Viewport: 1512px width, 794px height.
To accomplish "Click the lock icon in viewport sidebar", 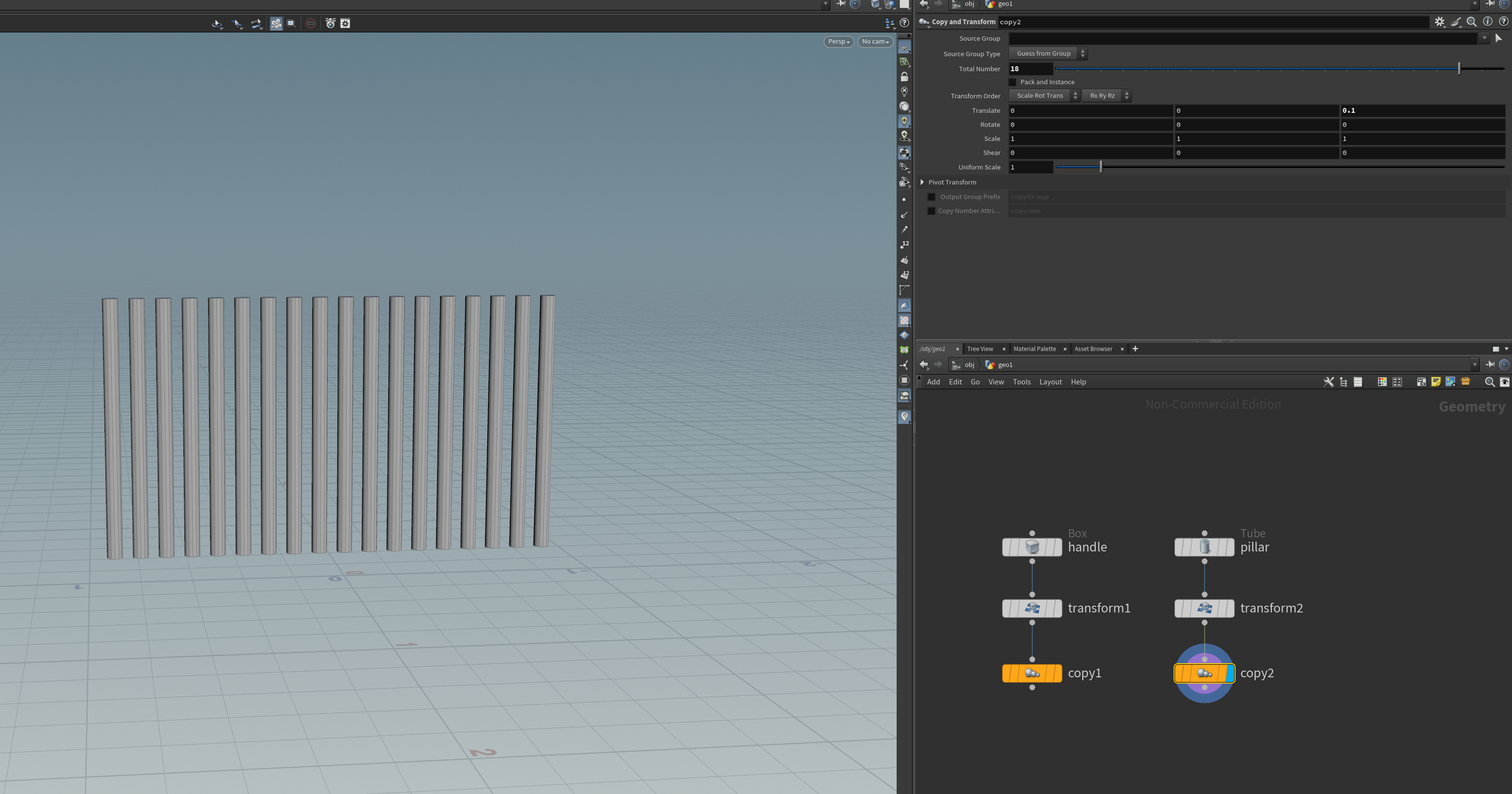I will point(904,77).
